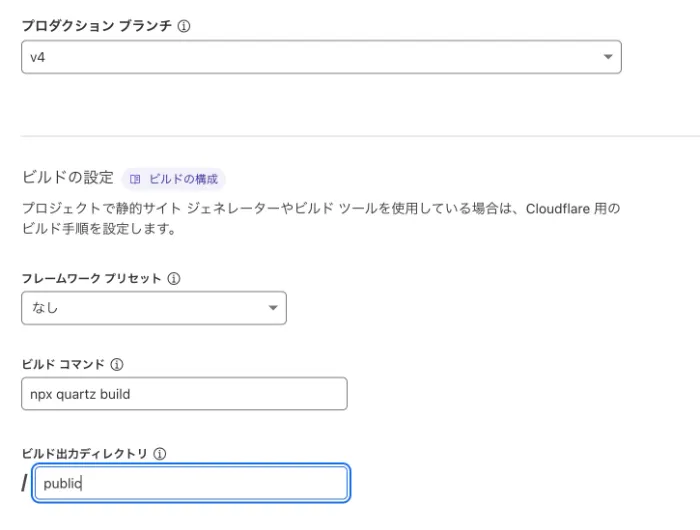
Task: Click the プロダクション ブランチ label text
Action: pos(96,27)
